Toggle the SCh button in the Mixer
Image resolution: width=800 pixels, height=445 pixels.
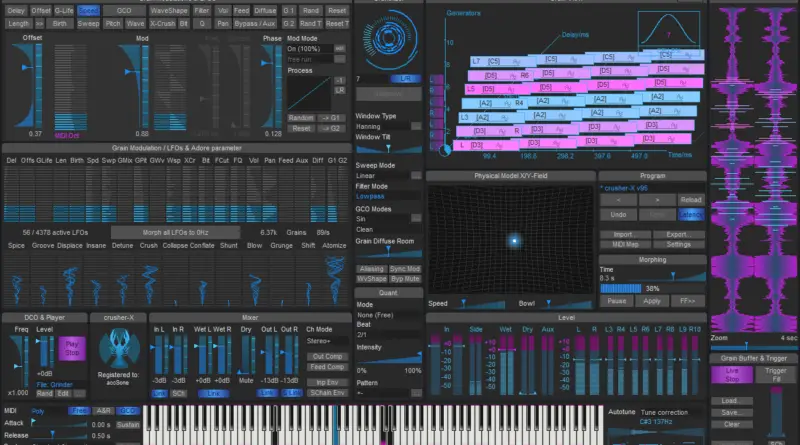[178, 393]
